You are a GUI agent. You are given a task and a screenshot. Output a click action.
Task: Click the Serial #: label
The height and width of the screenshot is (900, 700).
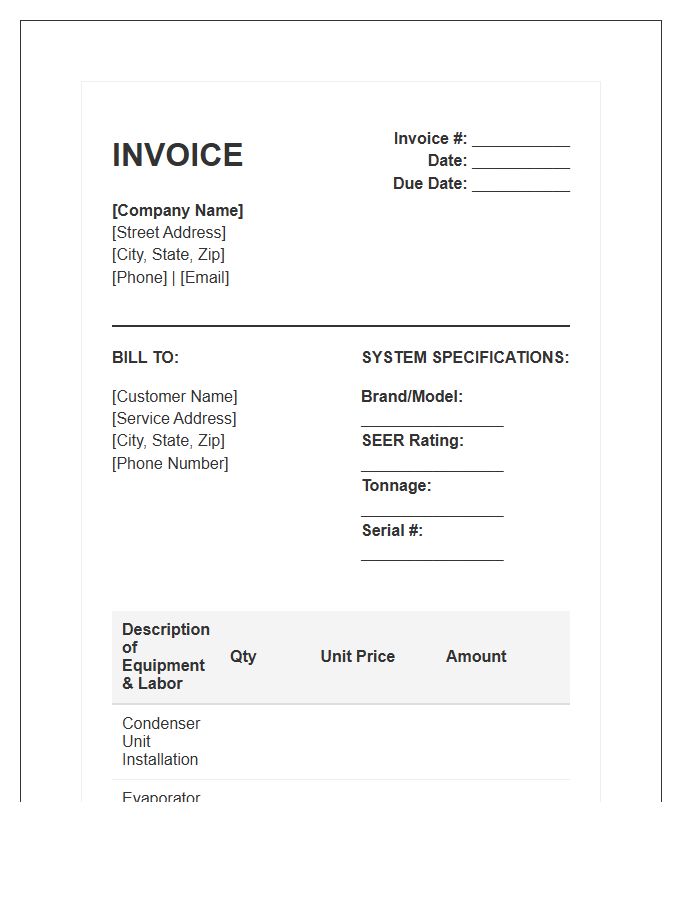[392, 530]
